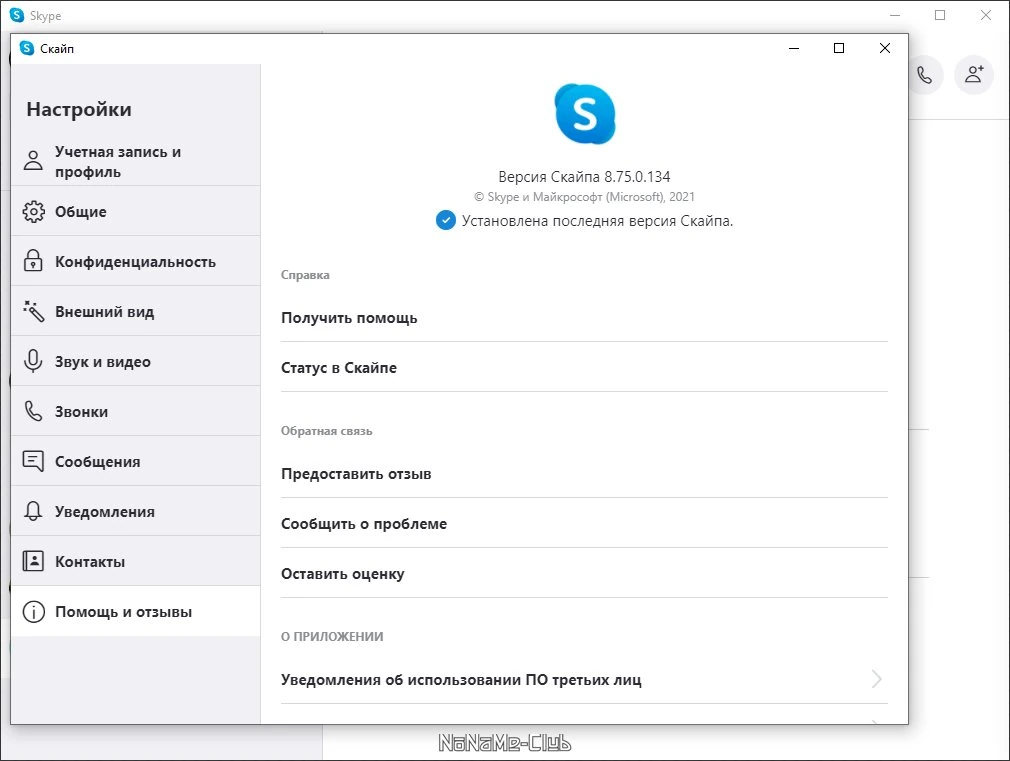The width and height of the screenshot is (1010, 761).
Task: Close the background Skype main window
Action: 986,15
